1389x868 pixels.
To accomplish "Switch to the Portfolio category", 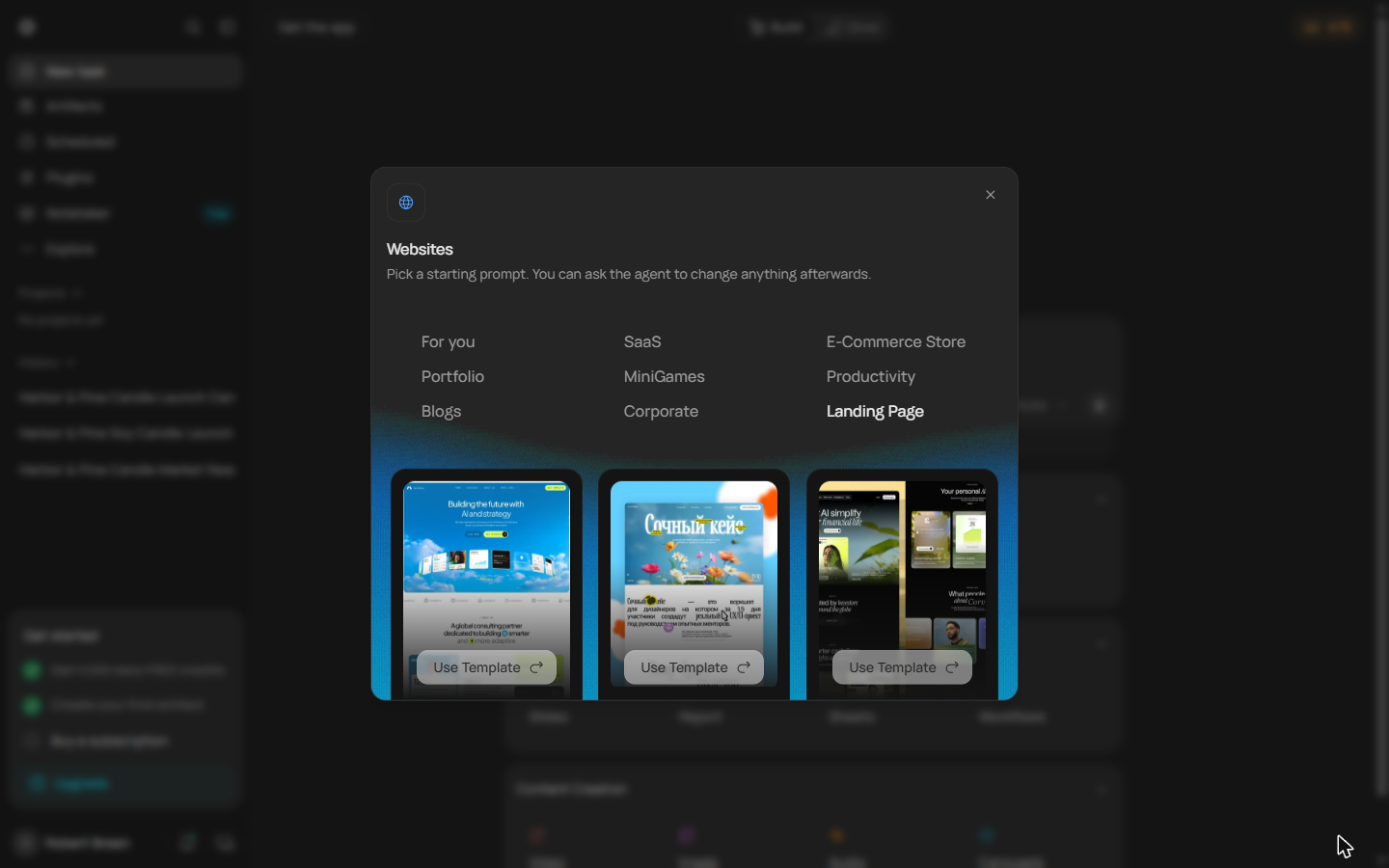I will [x=452, y=376].
